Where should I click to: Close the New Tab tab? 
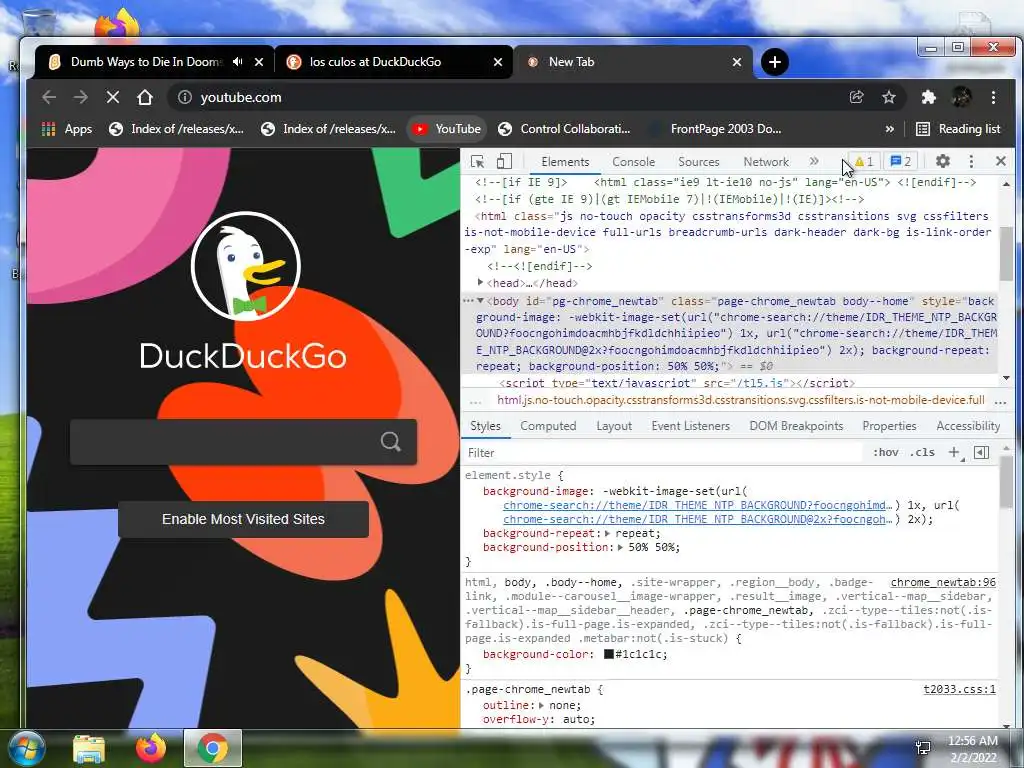tap(737, 62)
